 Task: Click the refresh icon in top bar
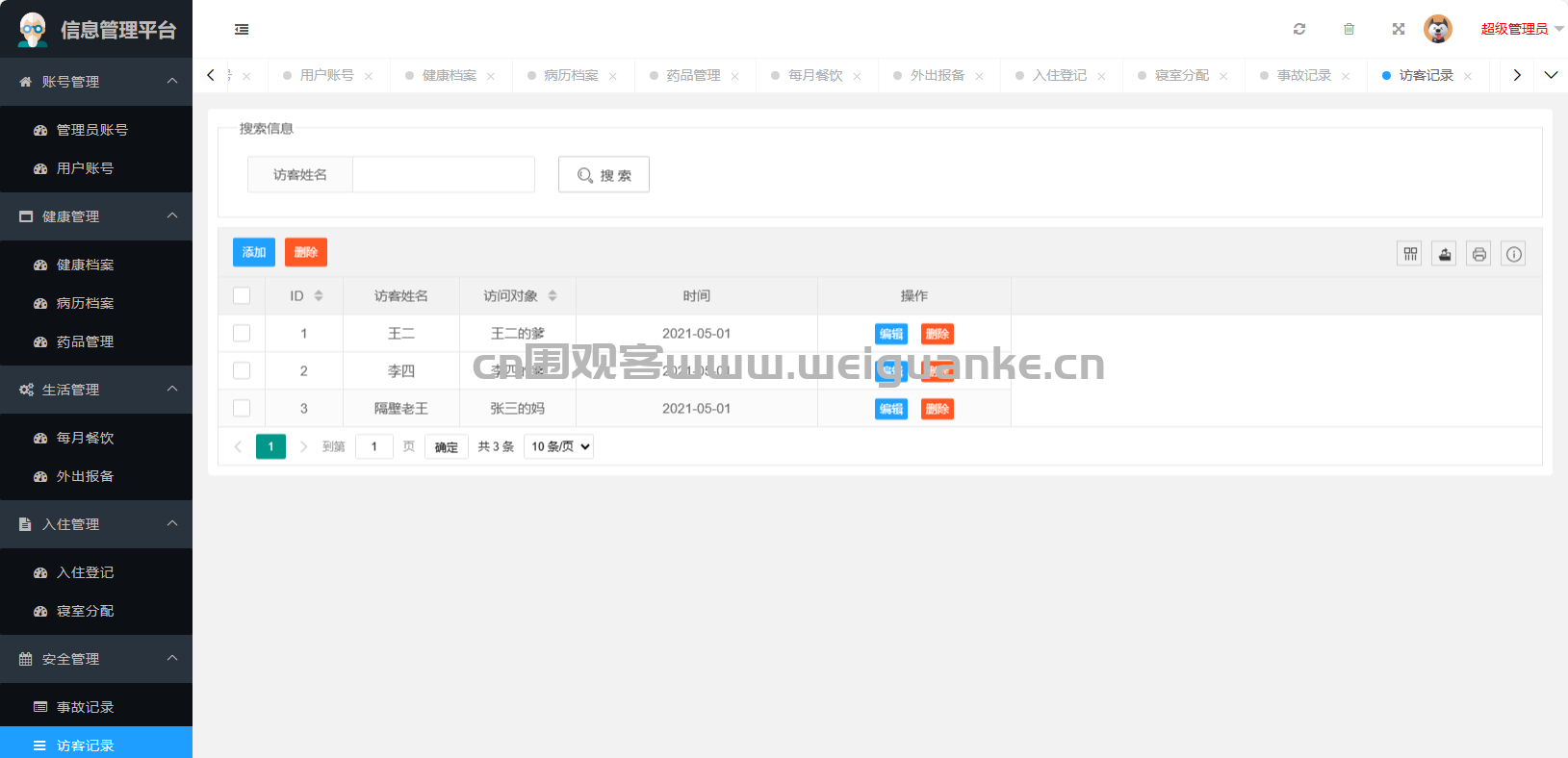point(1299,29)
